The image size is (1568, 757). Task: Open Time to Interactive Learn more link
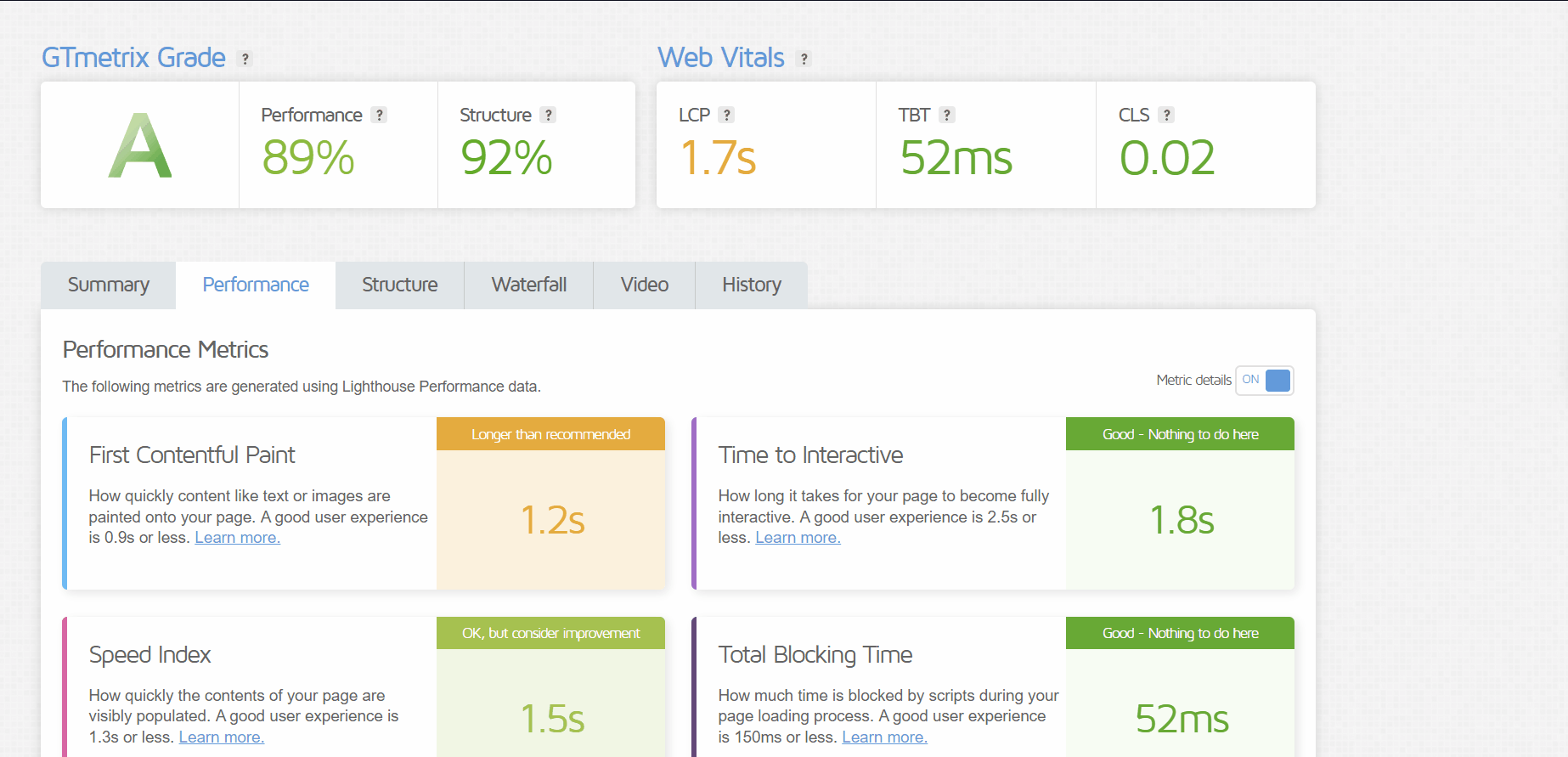[798, 538]
